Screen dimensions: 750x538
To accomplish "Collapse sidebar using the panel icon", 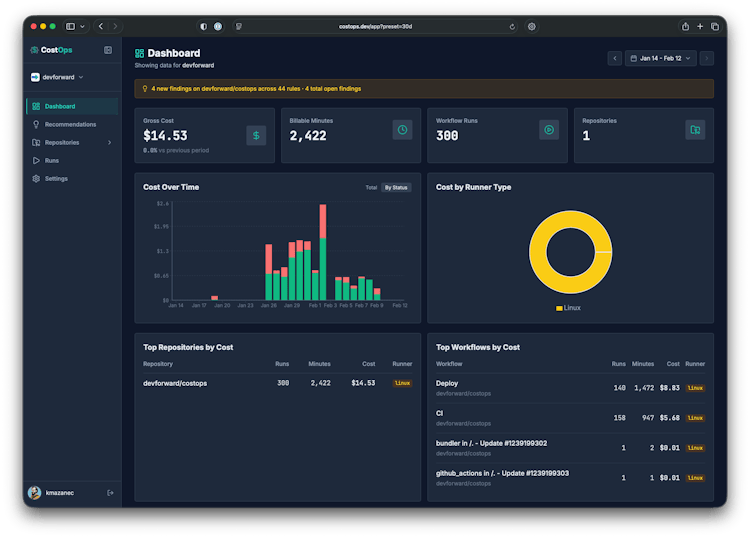I will pos(108,50).
